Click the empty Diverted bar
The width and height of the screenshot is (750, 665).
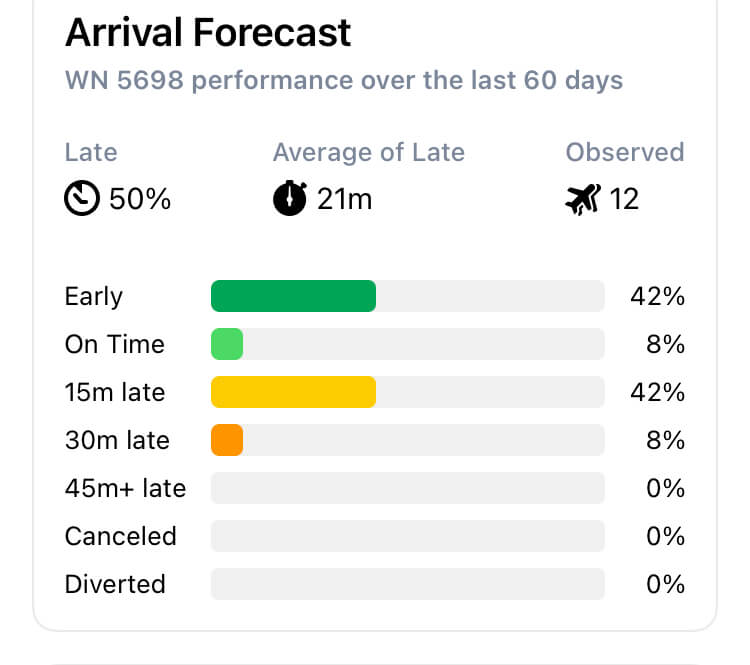click(x=408, y=584)
